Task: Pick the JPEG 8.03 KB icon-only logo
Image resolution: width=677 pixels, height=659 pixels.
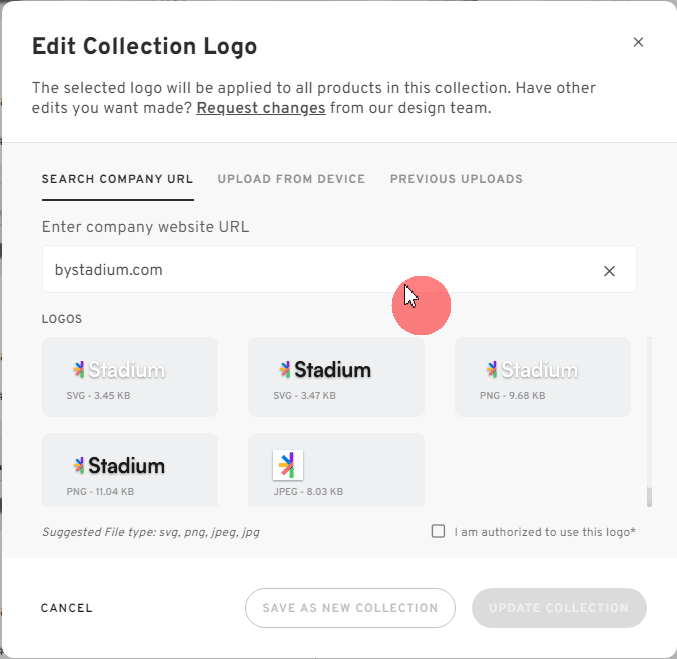Action: [x=336, y=469]
